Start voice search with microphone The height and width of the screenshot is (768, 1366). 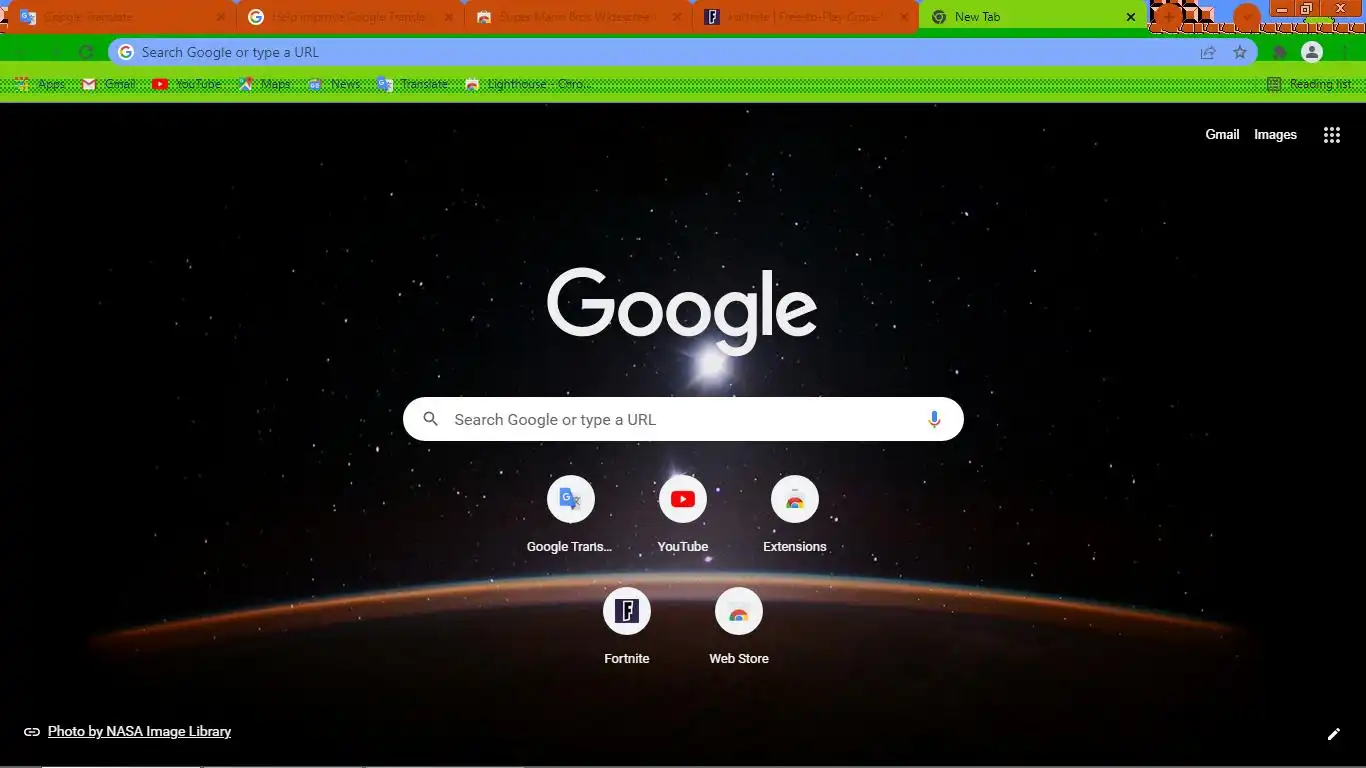934,420
